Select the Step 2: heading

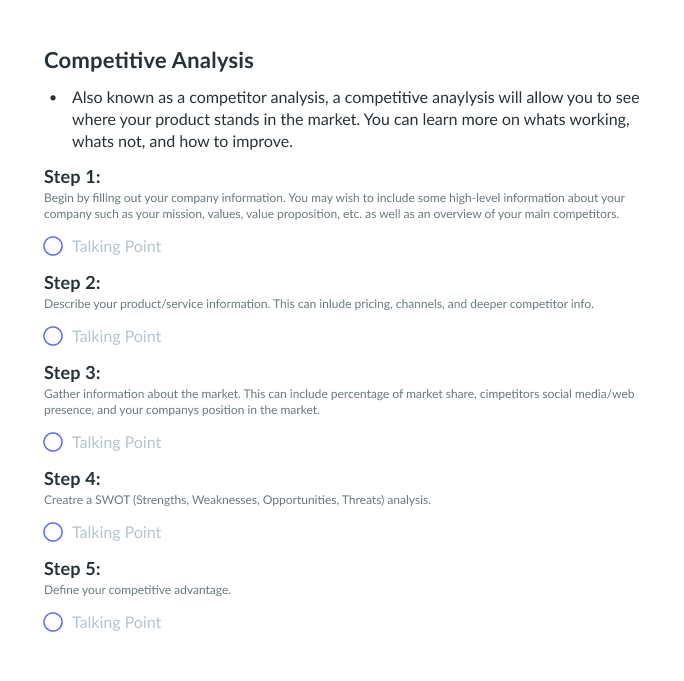[72, 283]
